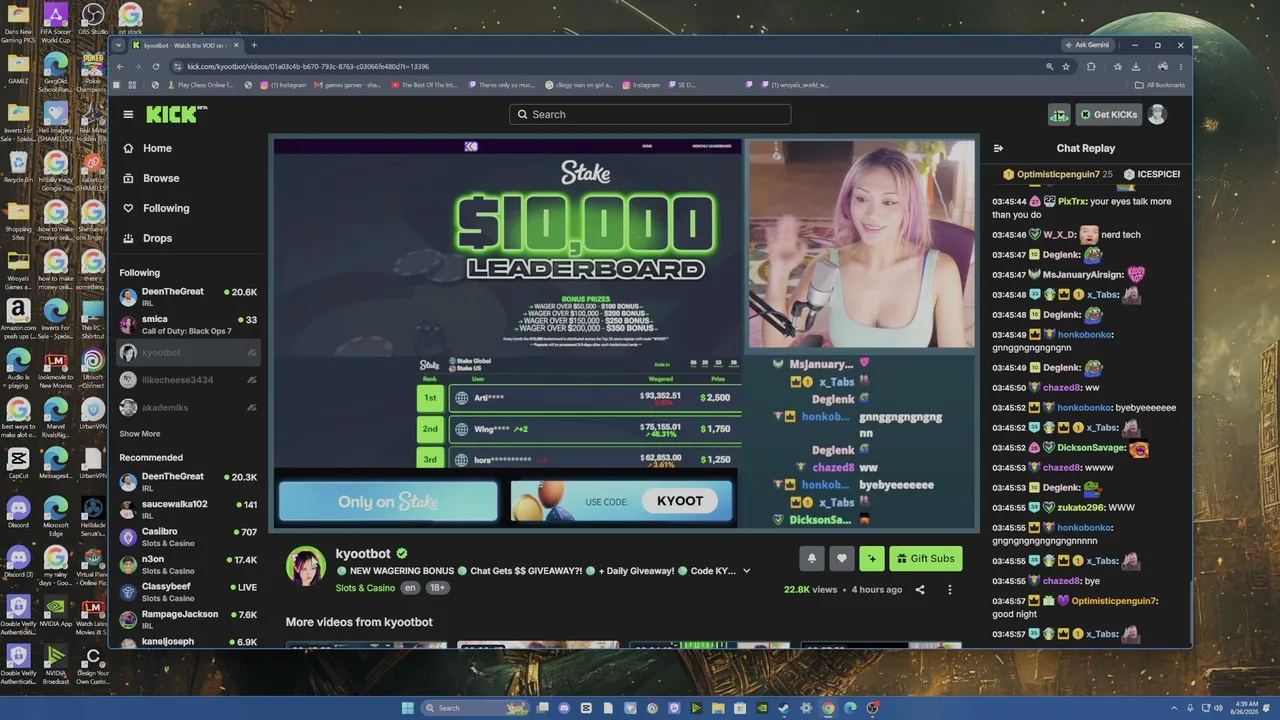
Task: Click the green sparkle subscribe button
Action: pos(872,559)
